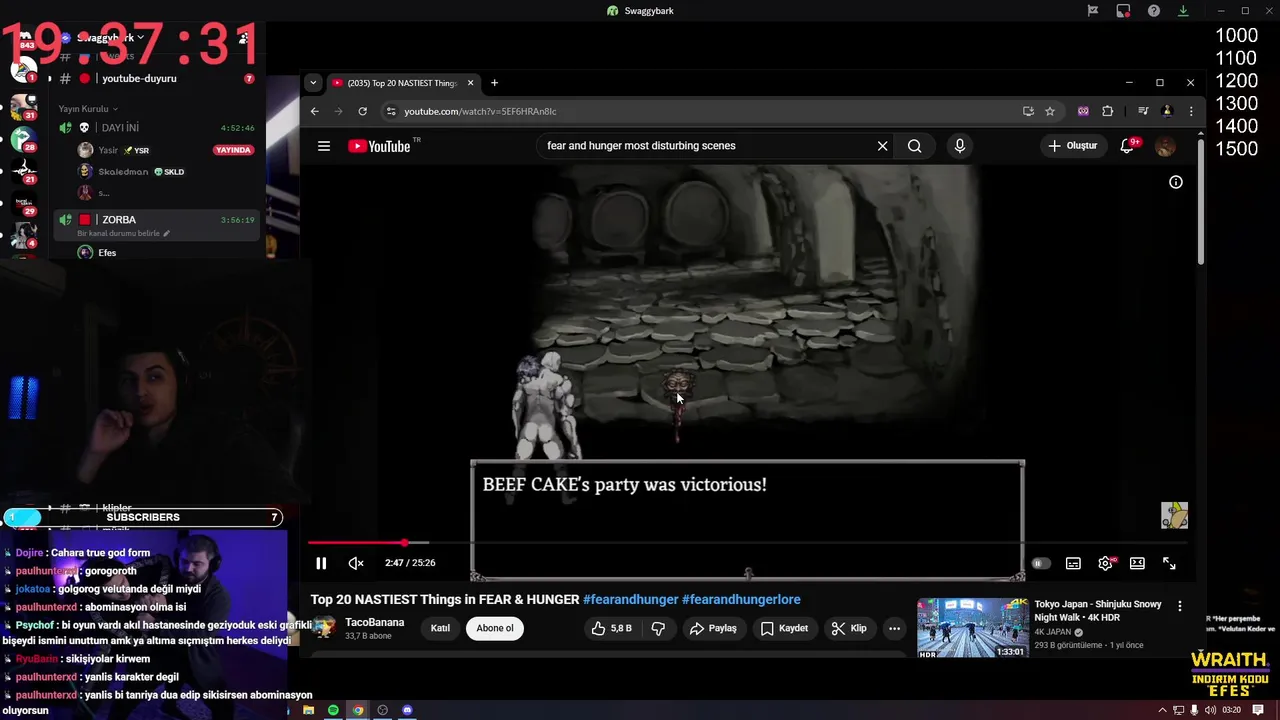
Task: View site information icon in address bar
Action: click(391, 111)
